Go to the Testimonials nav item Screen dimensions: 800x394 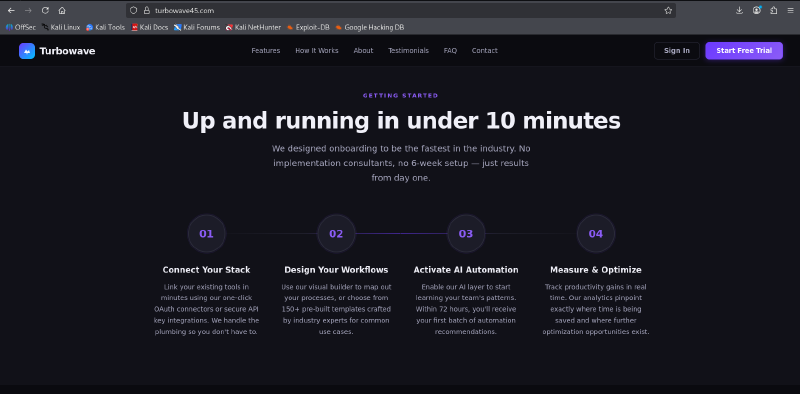coord(408,51)
